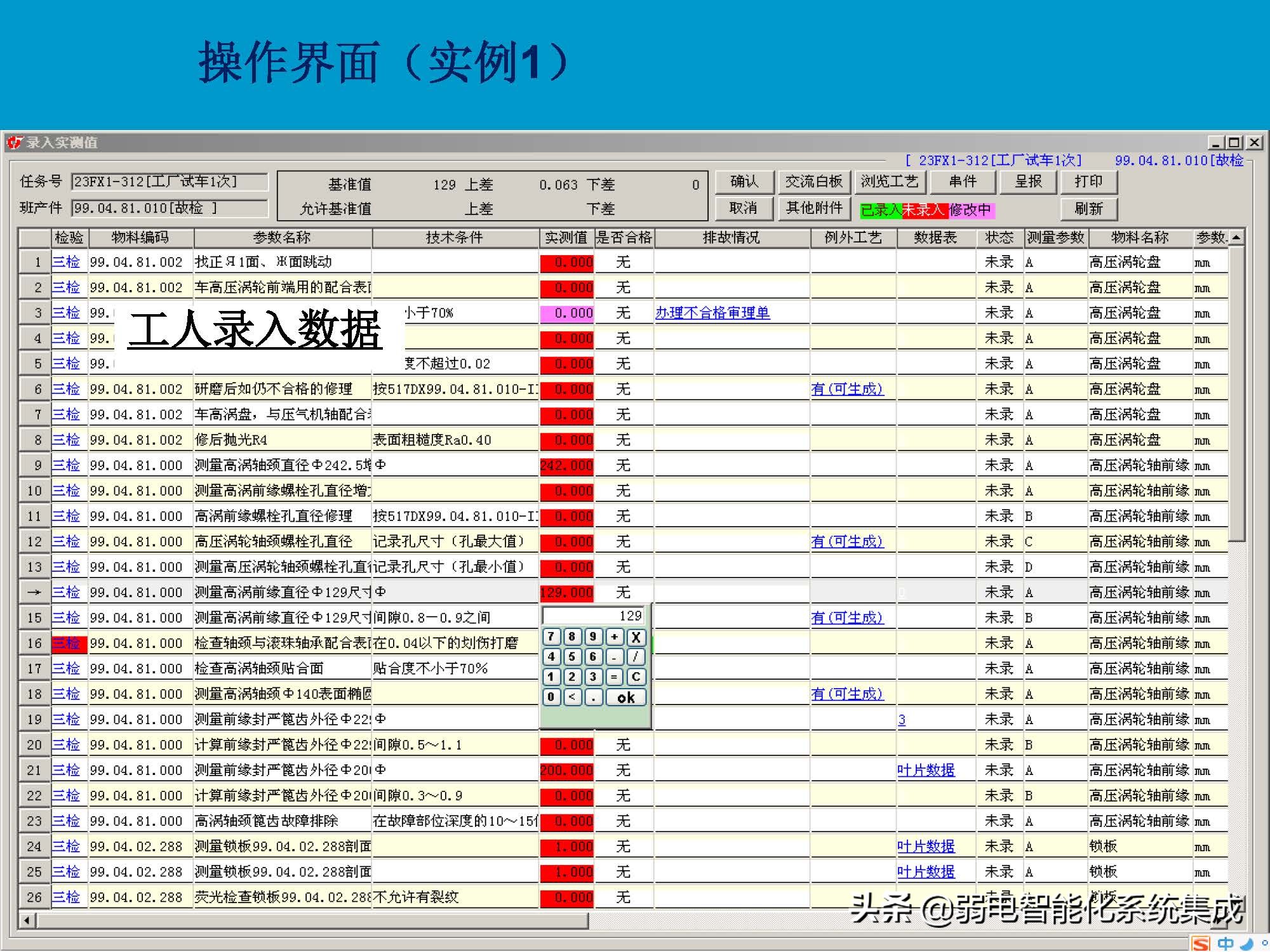
Task: Confirm keypad entry with ok
Action: [x=625, y=697]
